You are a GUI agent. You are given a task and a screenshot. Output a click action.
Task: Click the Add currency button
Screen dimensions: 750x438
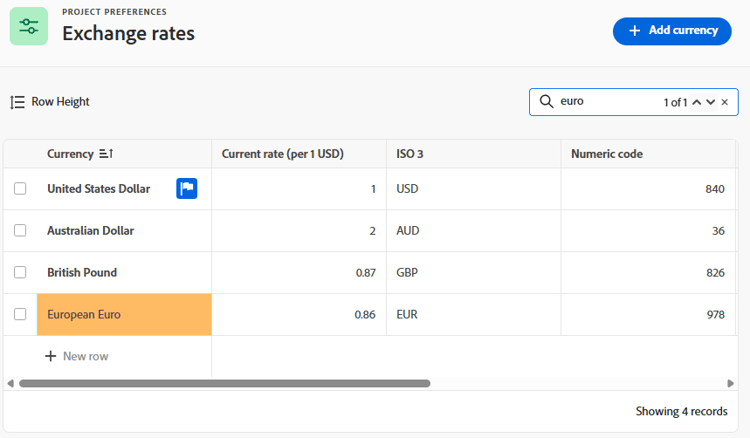point(672,31)
